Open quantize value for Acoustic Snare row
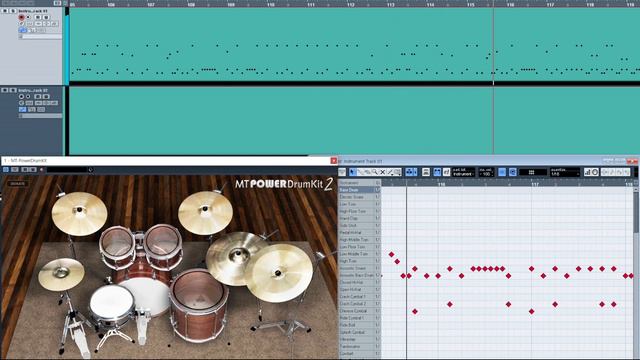Image resolution: width=640 pixels, height=360 pixels. tap(378, 268)
